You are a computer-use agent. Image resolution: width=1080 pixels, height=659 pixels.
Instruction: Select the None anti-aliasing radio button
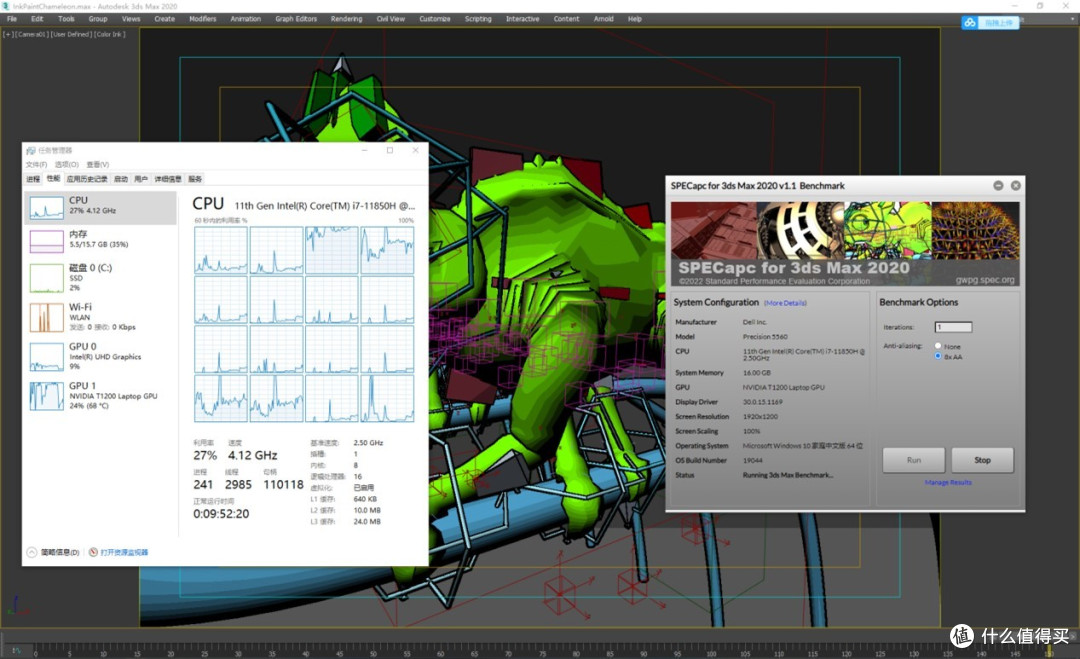[937, 346]
